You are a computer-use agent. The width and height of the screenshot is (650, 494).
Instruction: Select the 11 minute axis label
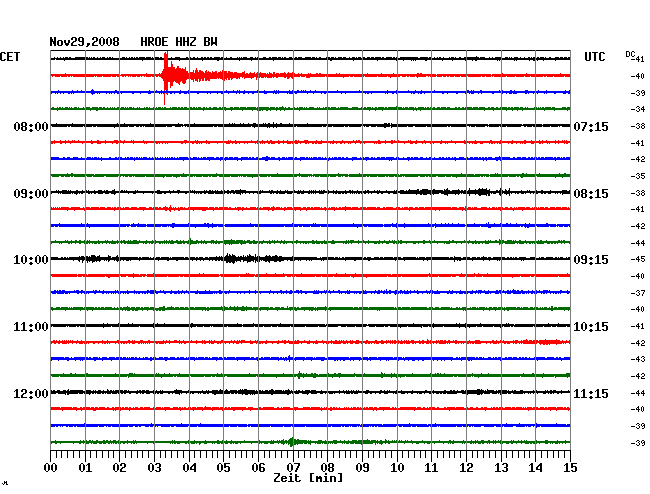tap(432, 467)
